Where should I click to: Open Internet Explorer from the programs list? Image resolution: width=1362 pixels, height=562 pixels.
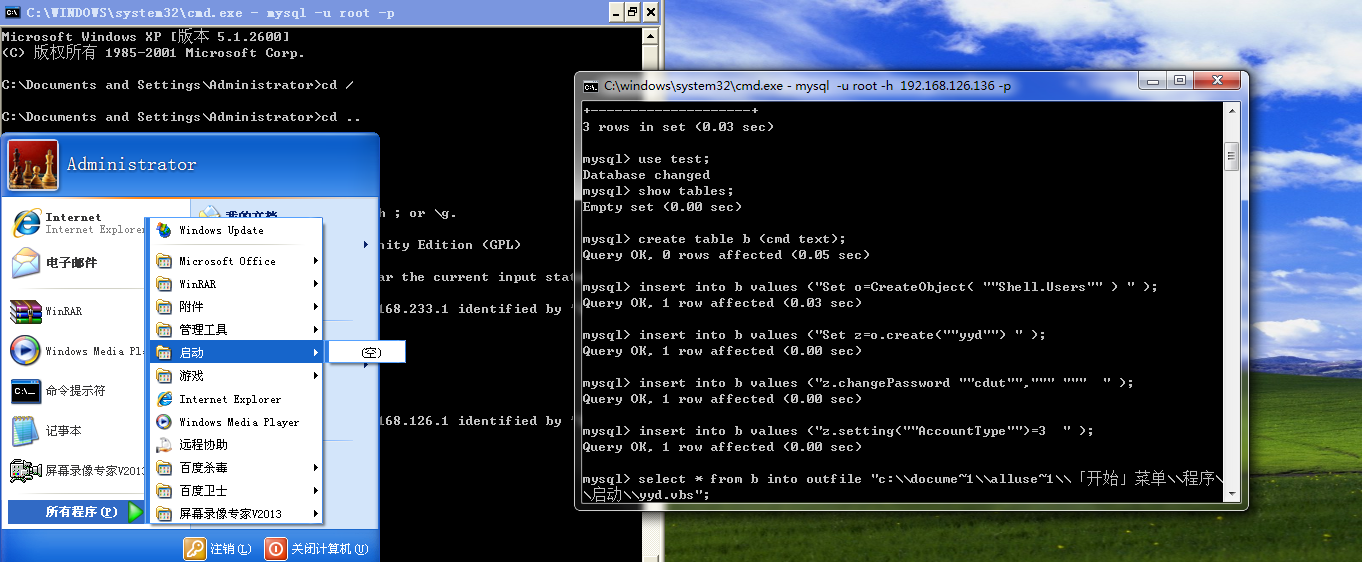coord(237,399)
